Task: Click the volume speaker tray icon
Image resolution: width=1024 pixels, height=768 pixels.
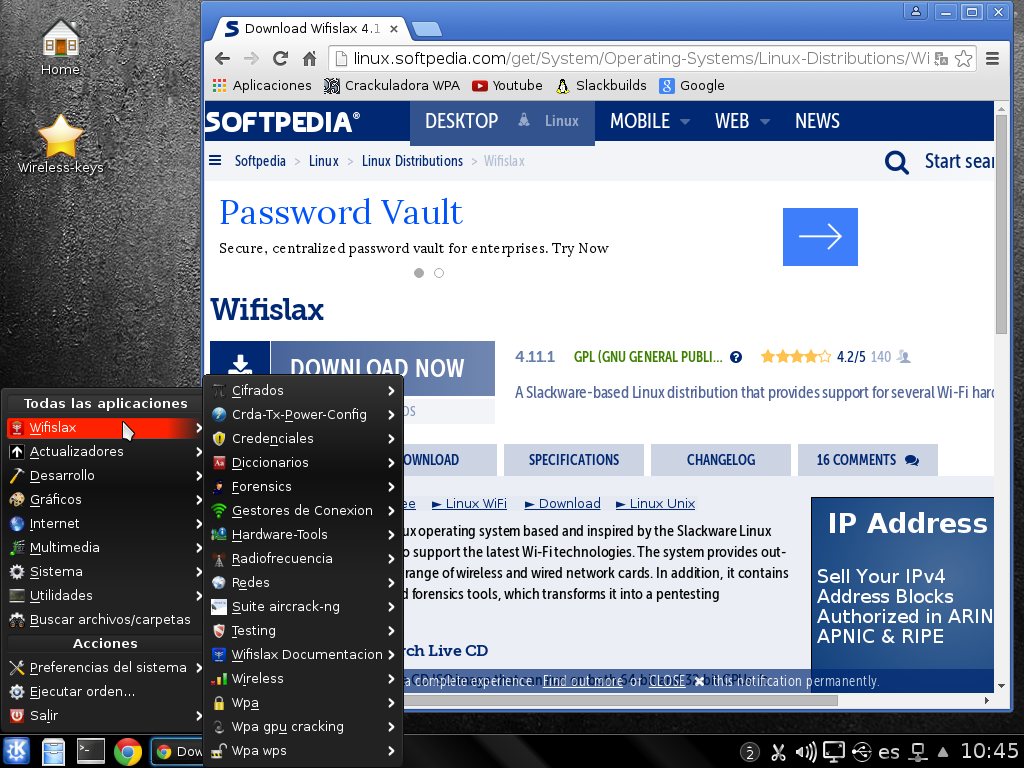Action: click(x=806, y=752)
